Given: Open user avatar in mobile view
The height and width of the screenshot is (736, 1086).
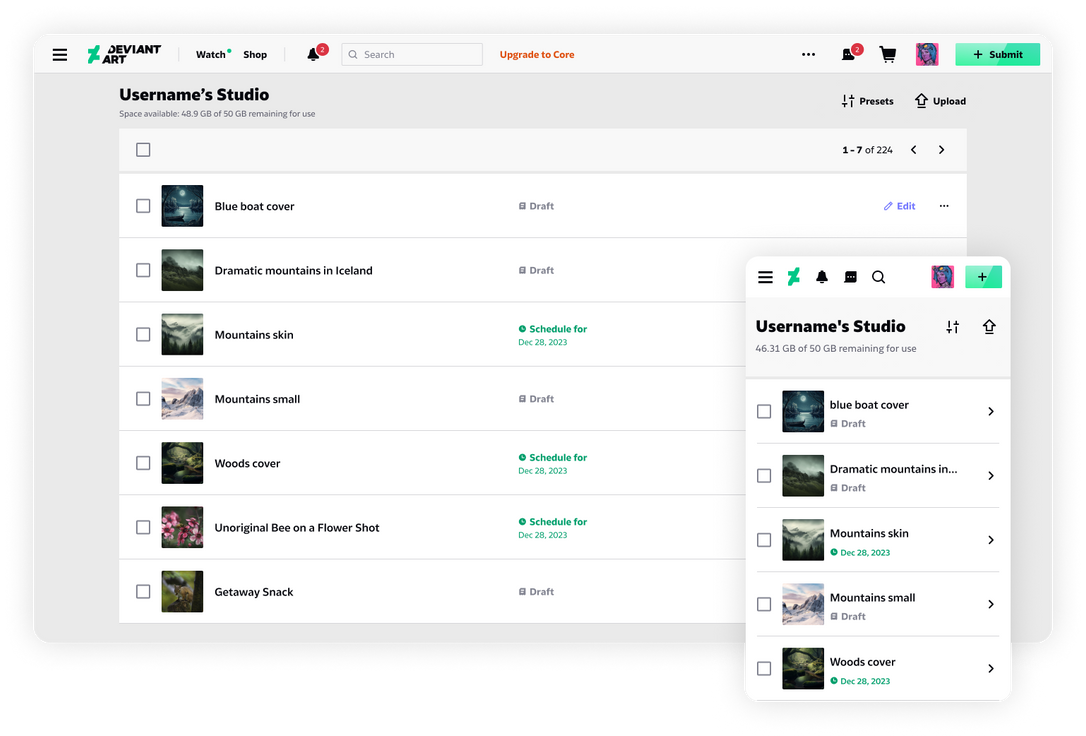Looking at the screenshot, I should [943, 277].
